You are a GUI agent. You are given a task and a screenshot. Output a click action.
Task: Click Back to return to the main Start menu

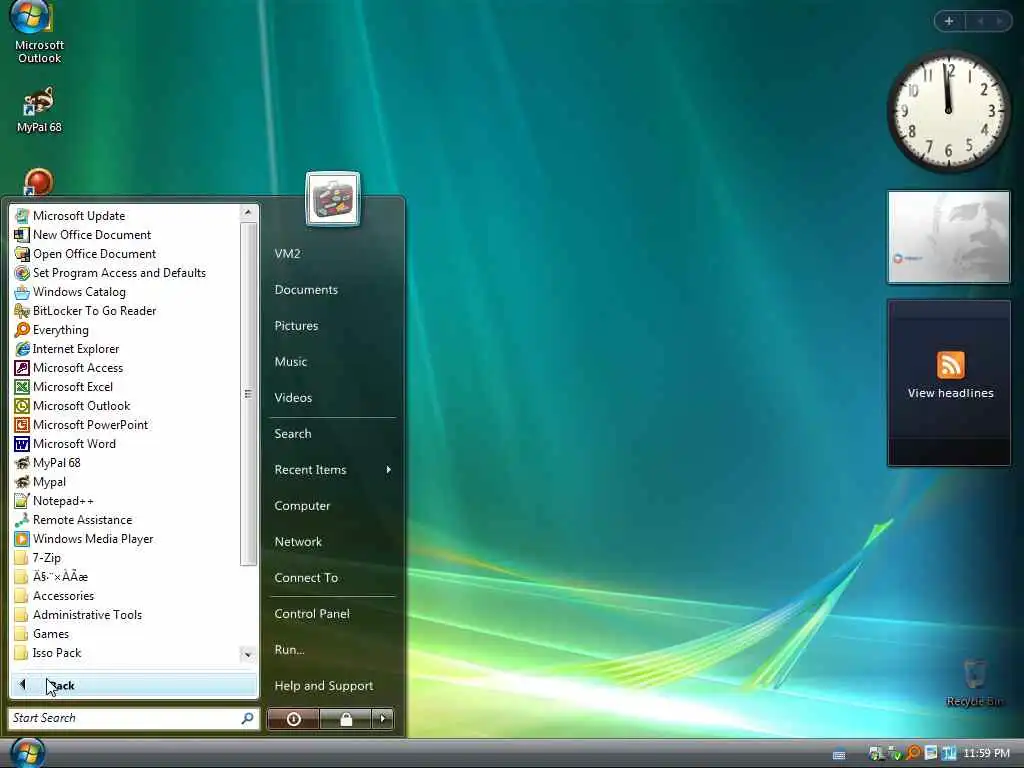click(x=133, y=685)
